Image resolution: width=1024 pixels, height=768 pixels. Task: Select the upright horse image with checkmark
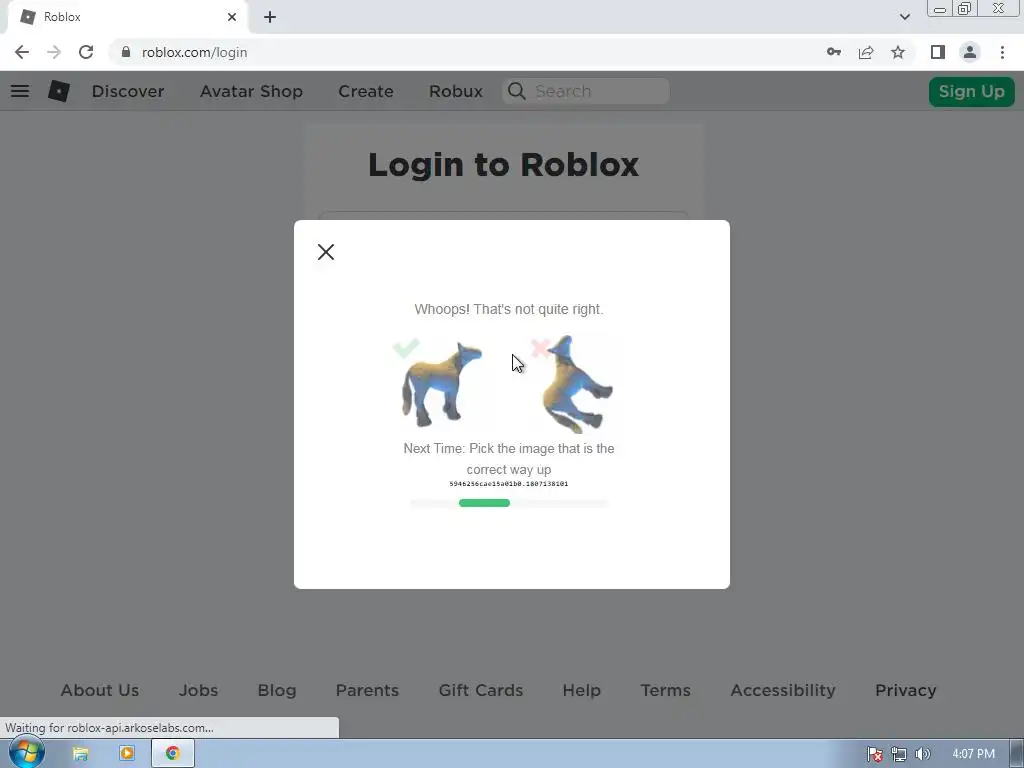pos(440,383)
